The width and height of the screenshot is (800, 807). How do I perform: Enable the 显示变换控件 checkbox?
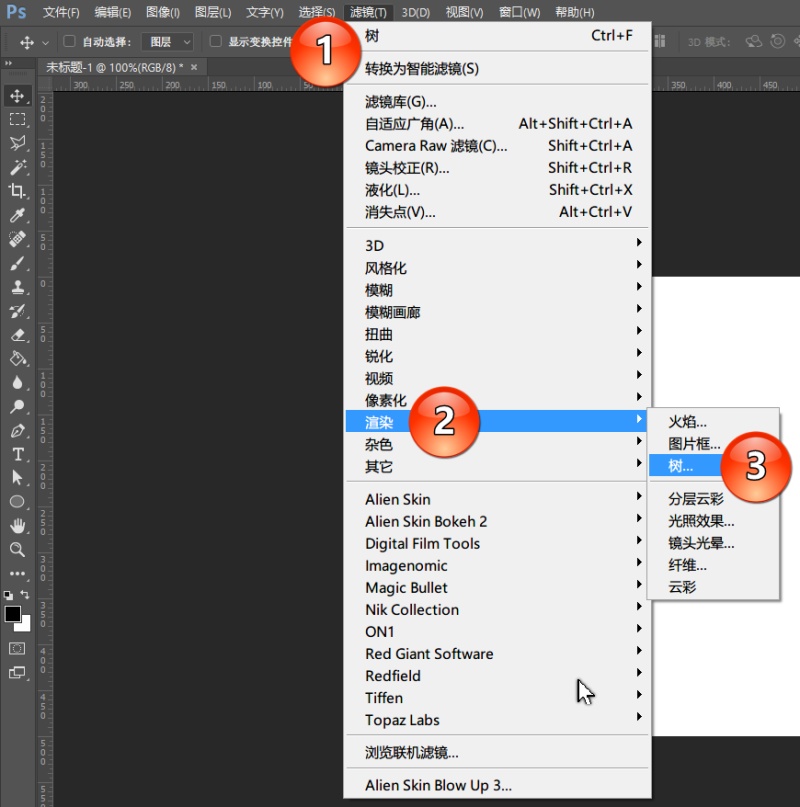pyautogui.click(x=216, y=41)
